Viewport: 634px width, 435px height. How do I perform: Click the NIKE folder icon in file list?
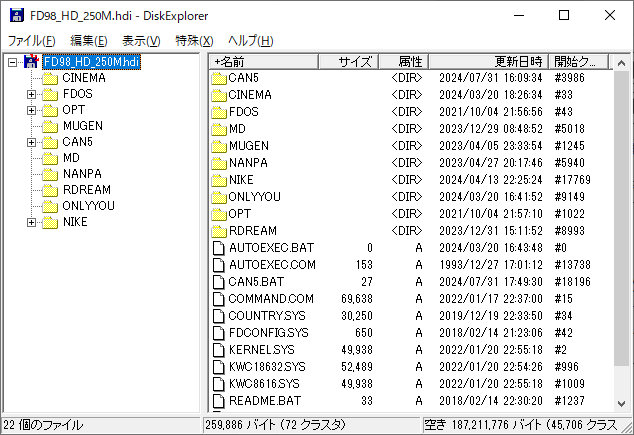point(220,180)
